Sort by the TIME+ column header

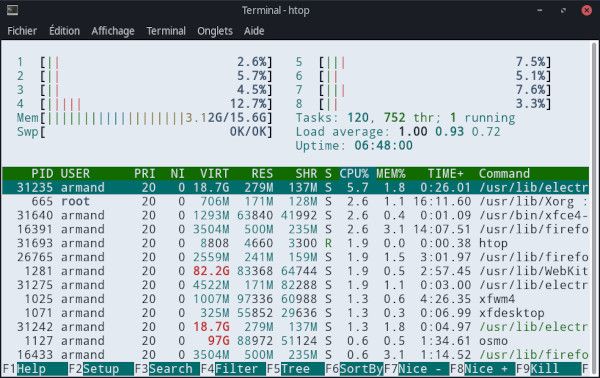click(x=445, y=174)
